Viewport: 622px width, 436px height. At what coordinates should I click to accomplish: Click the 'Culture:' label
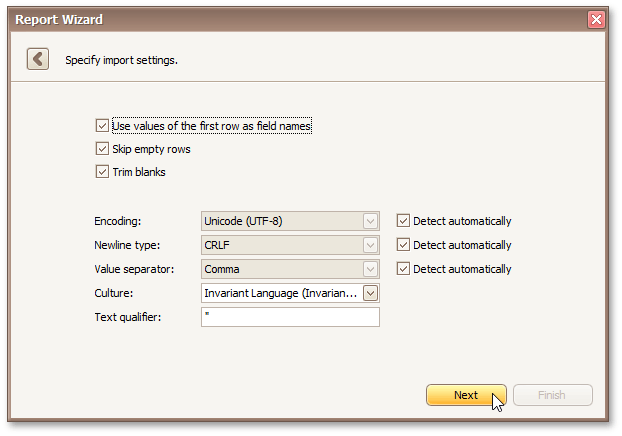pyautogui.click(x=115, y=293)
